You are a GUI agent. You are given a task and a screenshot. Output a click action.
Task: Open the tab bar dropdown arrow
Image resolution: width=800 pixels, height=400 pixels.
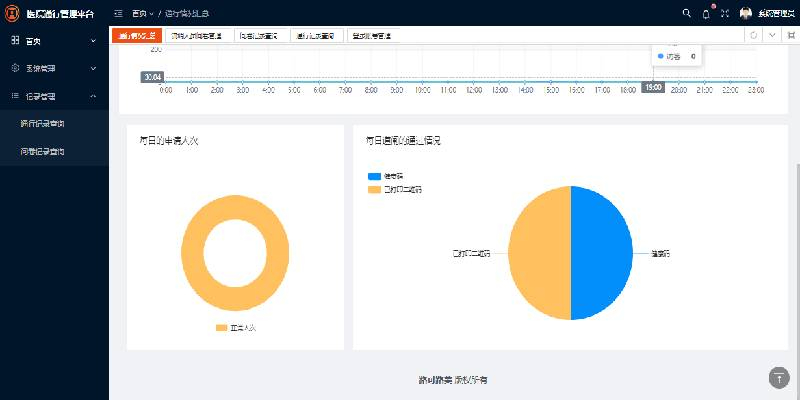[771, 35]
